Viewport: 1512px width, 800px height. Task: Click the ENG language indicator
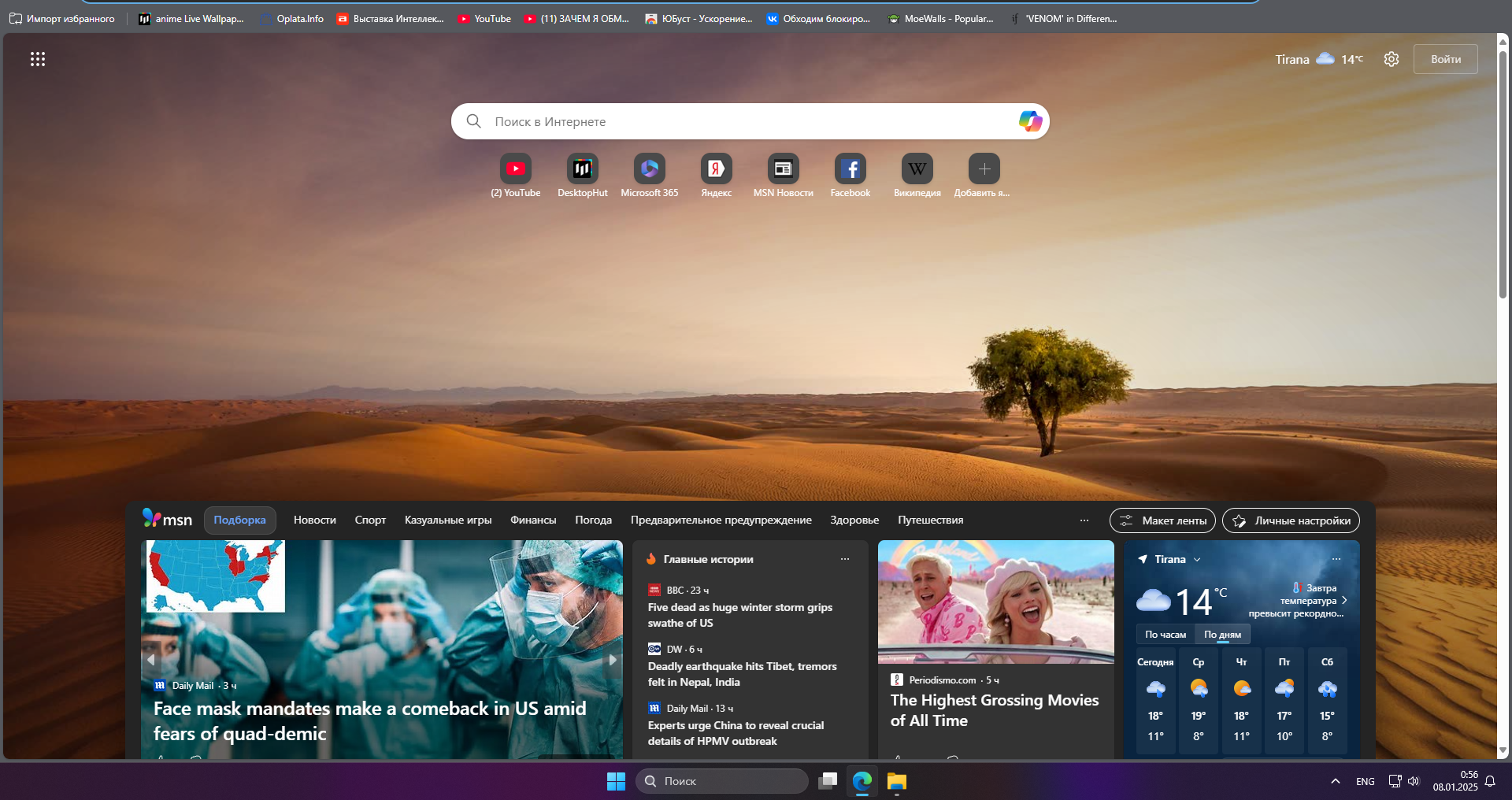tap(1366, 781)
